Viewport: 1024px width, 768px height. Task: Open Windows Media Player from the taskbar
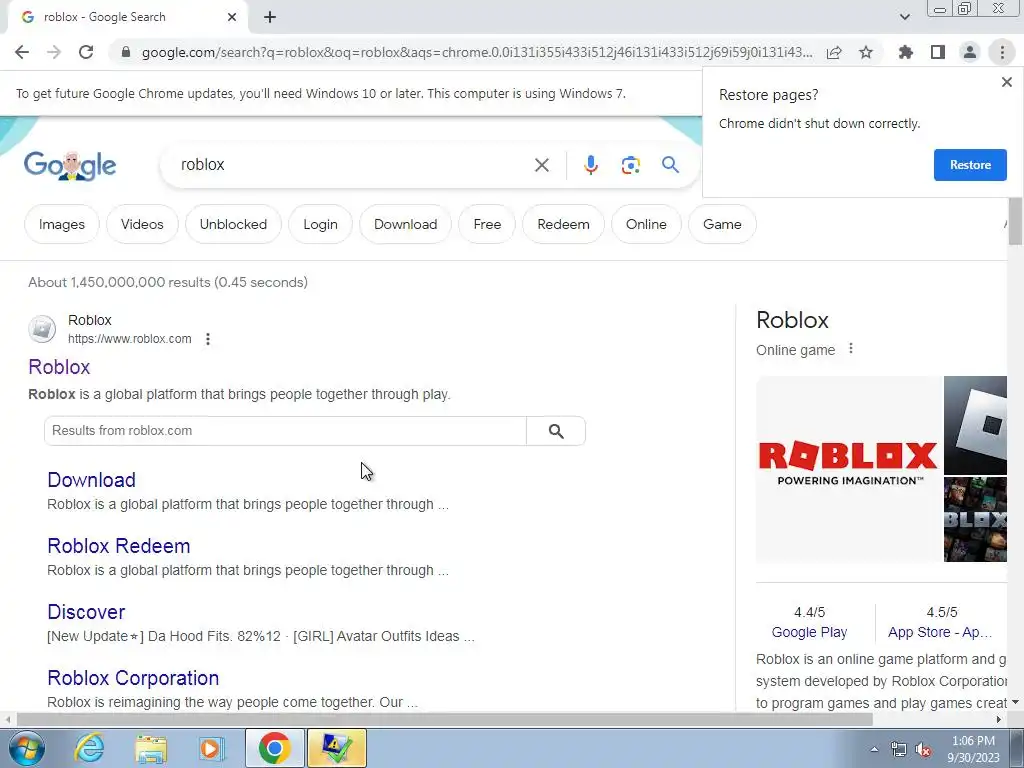[x=211, y=748]
